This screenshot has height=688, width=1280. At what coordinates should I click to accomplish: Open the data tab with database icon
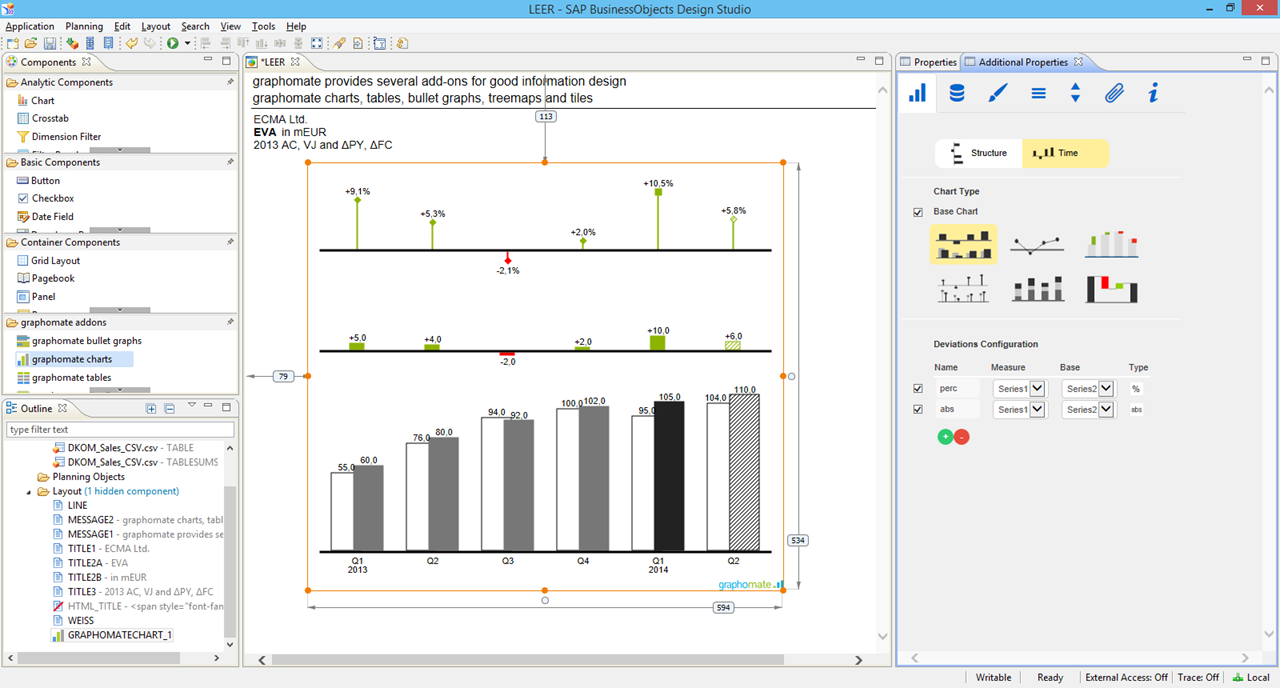click(957, 93)
